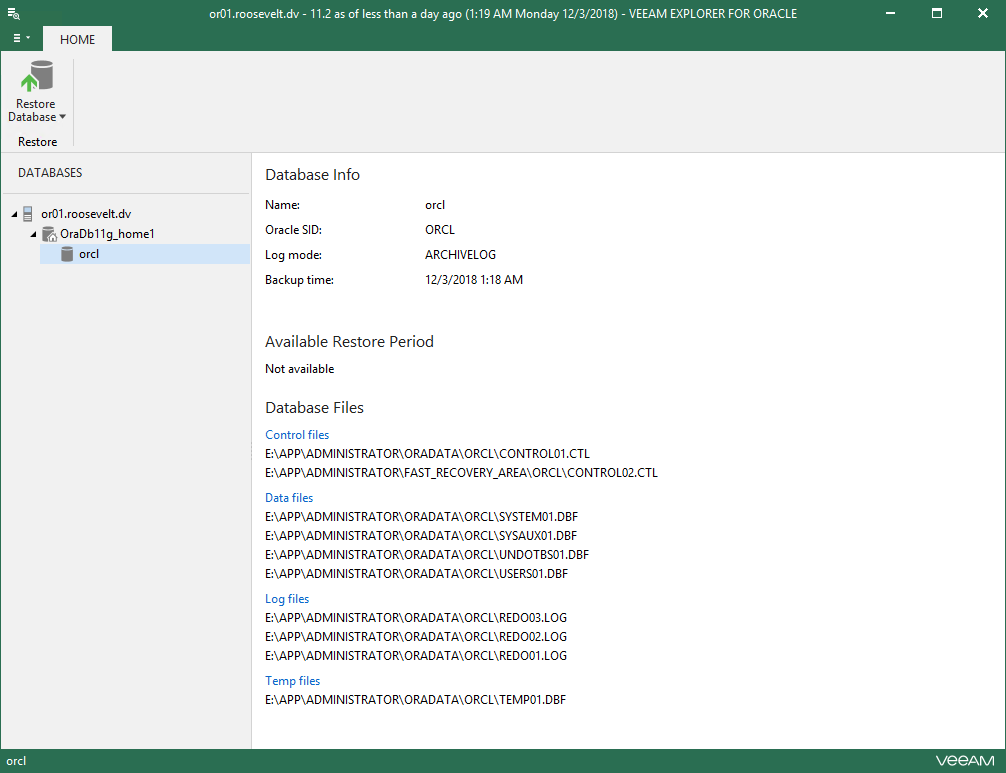1006x773 pixels.
Task: Click the REDO01.LOG file path
Action: (x=416, y=656)
